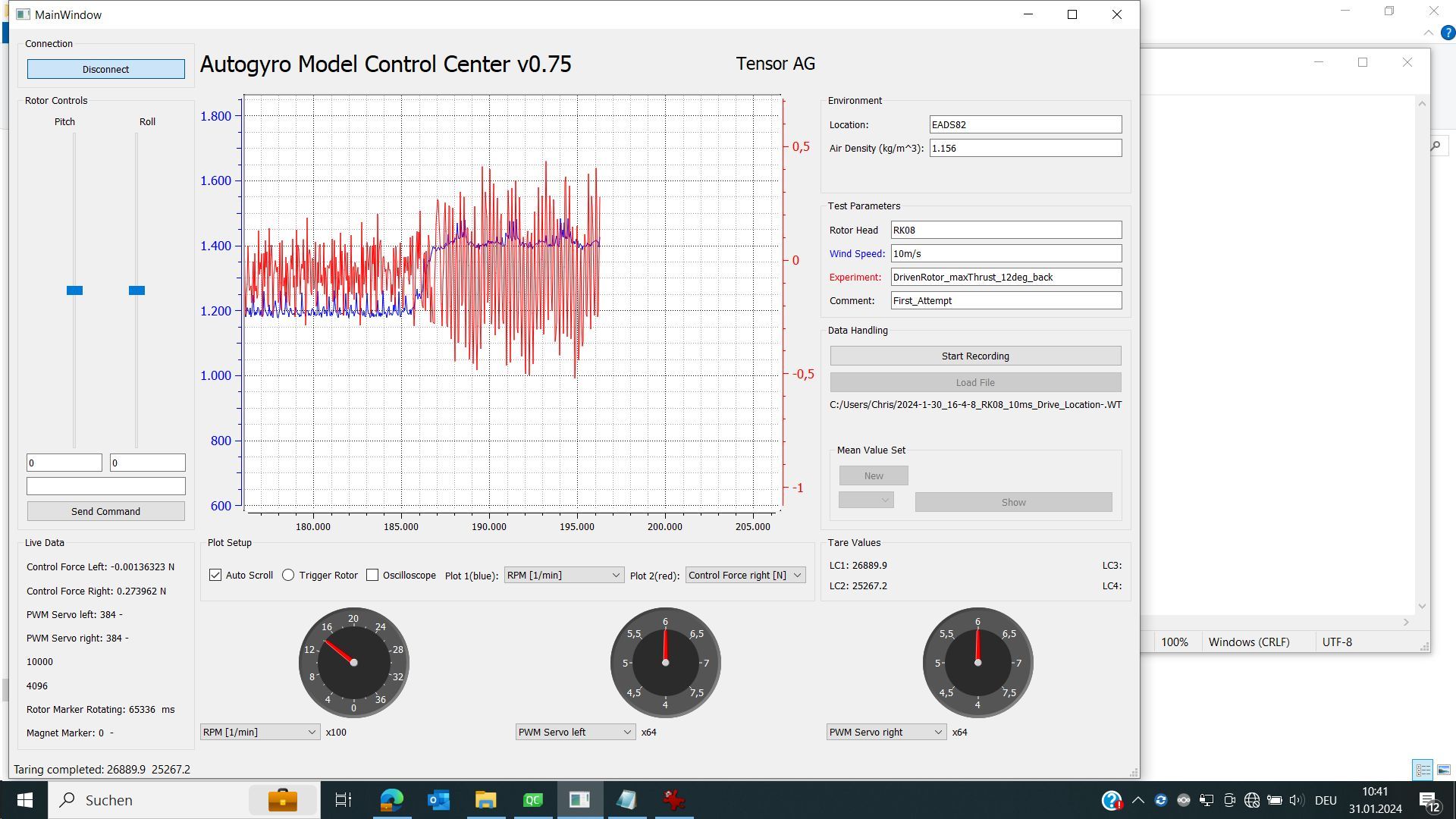Viewport: 1456px width, 819px height.
Task: Click the DEU language indicator
Action: coord(1326,800)
